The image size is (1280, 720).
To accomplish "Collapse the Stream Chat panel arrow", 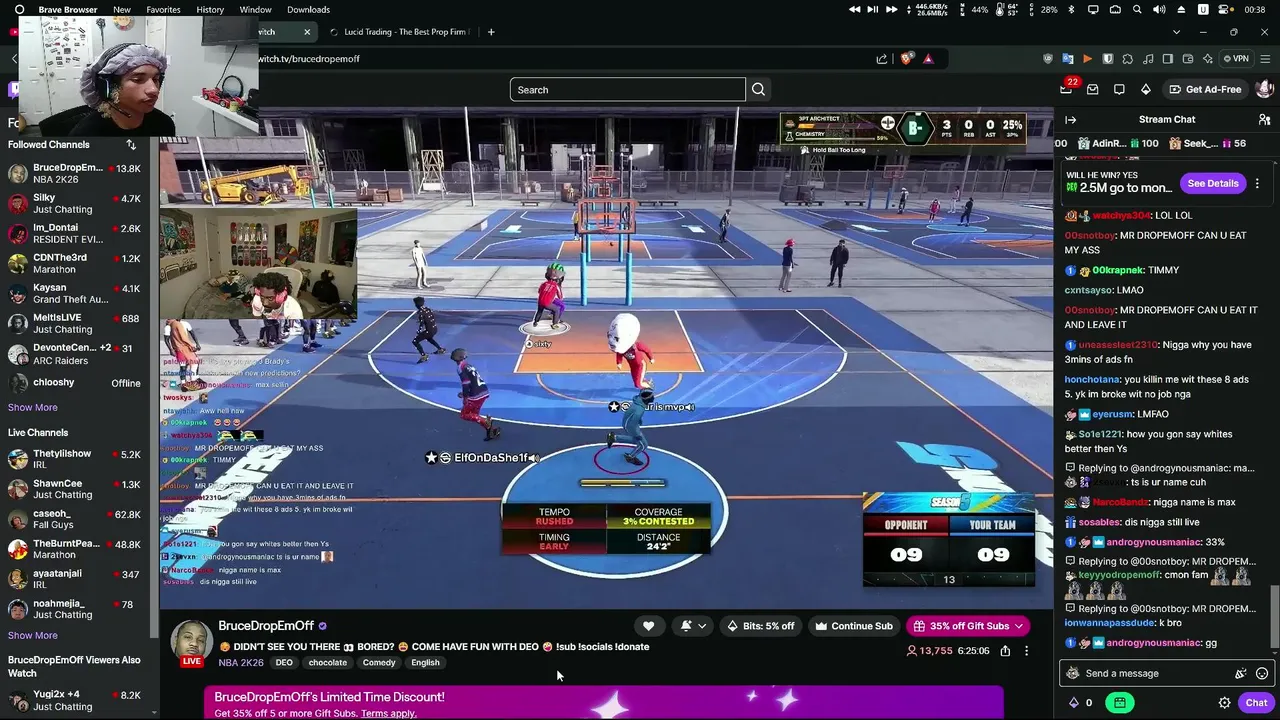I will (x=1071, y=120).
